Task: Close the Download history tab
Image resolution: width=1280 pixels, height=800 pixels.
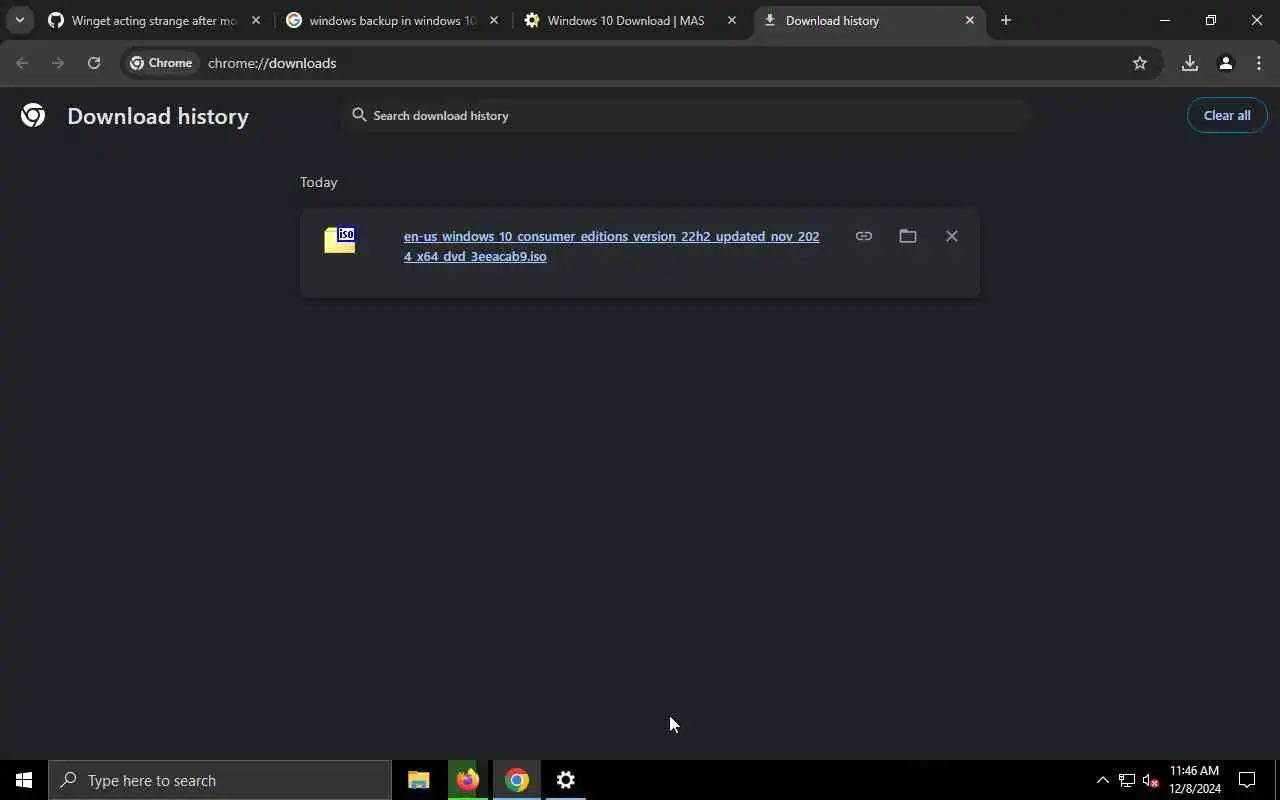Action: coord(970,20)
